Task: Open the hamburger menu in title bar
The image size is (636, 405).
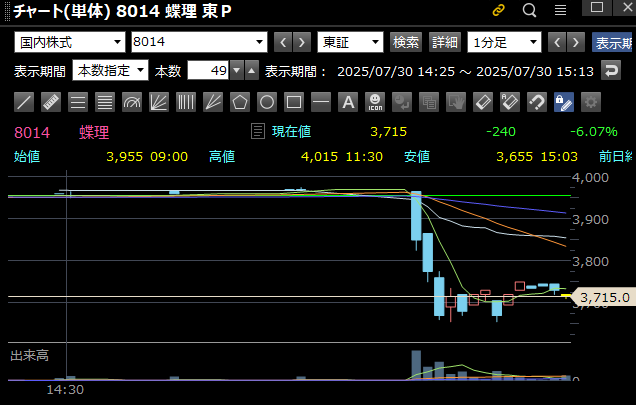Action: click(x=561, y=10)
